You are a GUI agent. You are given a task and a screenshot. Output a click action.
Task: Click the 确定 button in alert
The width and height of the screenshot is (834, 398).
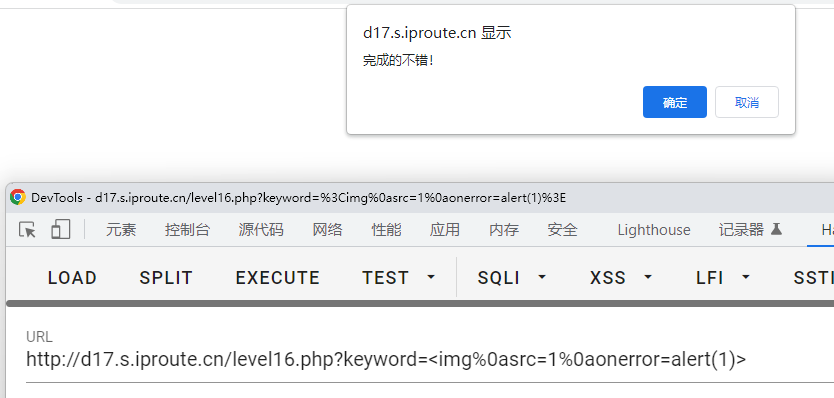click(674, 102)
